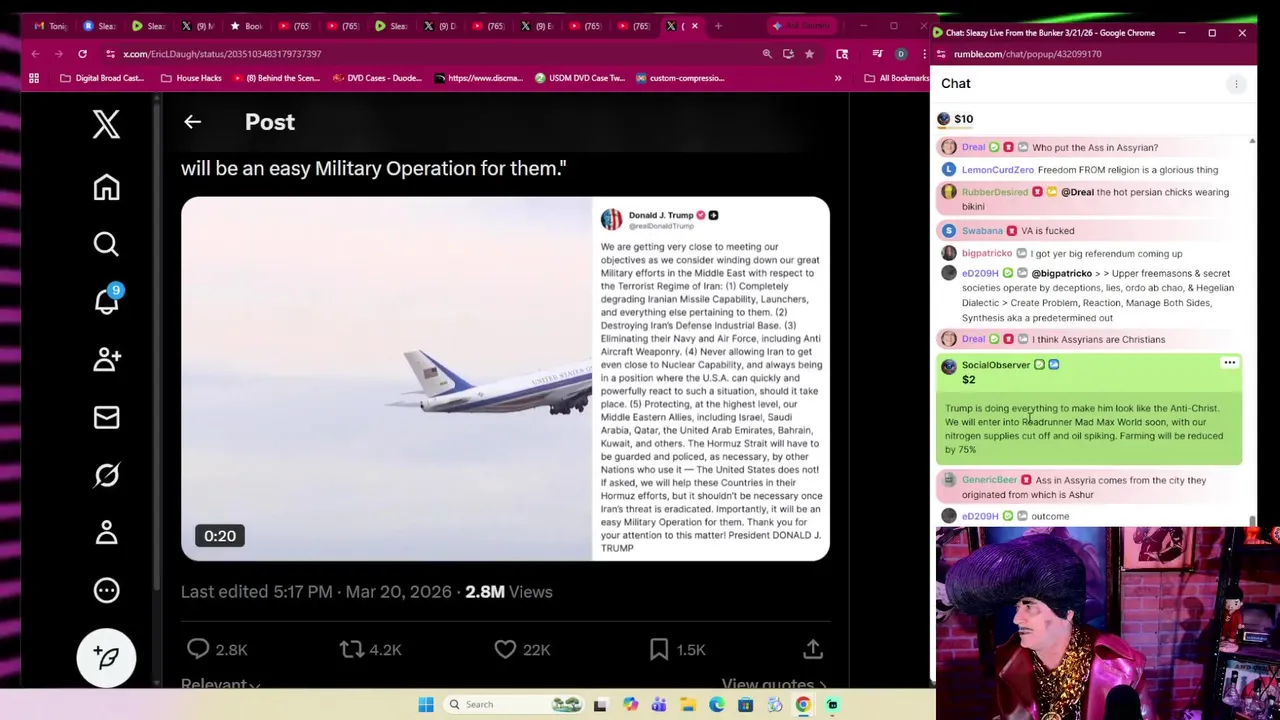Share the post via upload arrow icon
This screenshot has width=1280, height=720.
tap(813, 649)
